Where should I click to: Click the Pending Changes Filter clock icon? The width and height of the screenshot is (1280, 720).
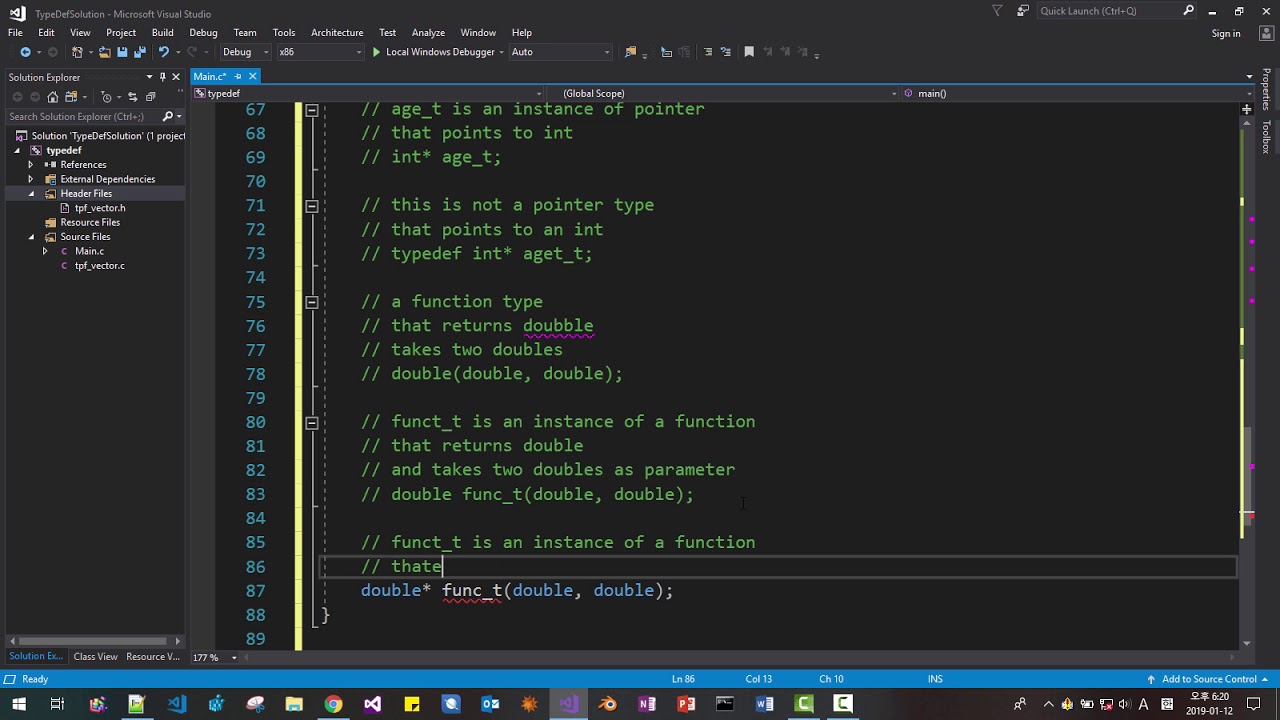click(x=107, y=97)
